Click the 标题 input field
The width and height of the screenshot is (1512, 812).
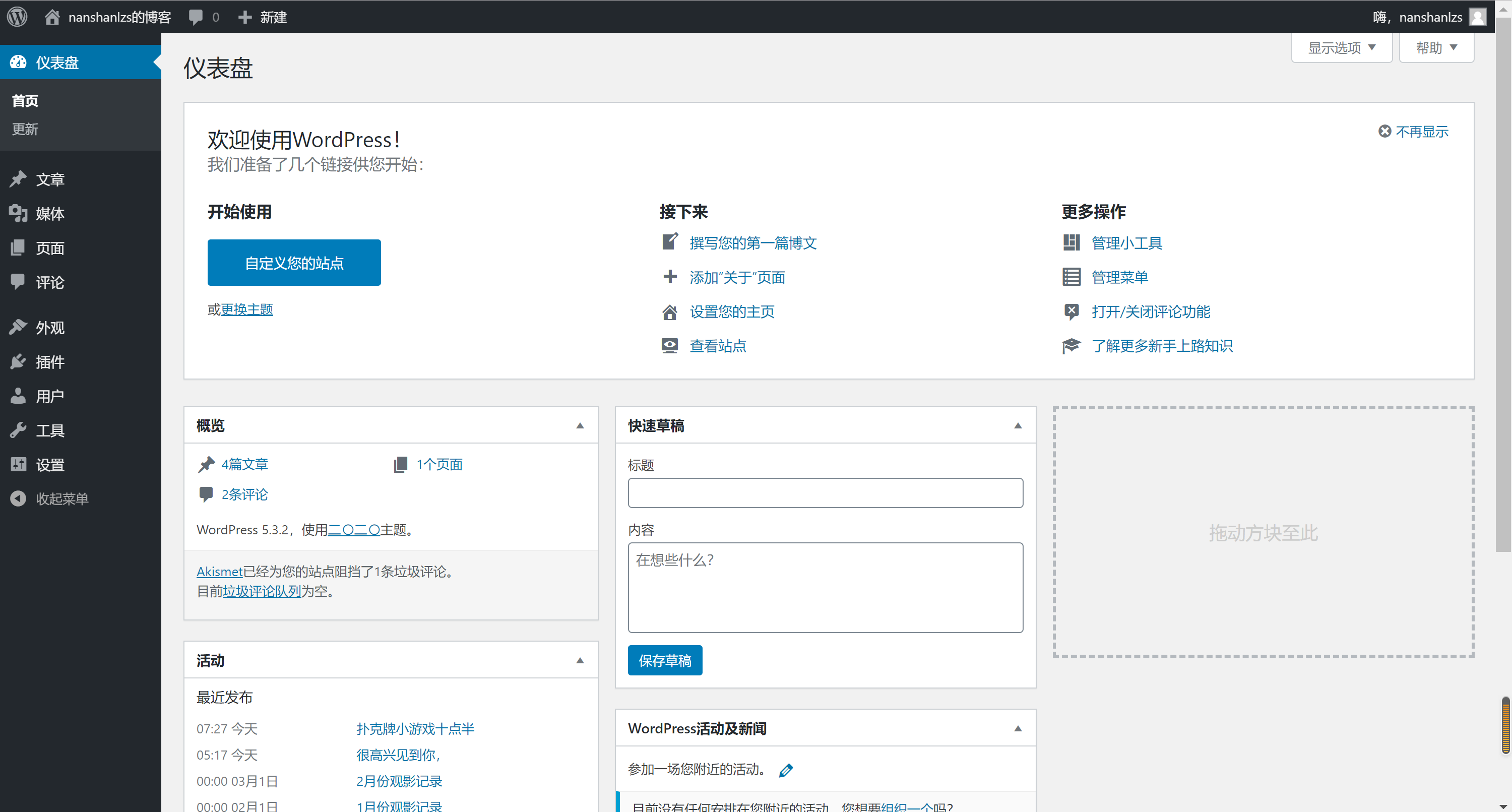pyautogui.click(x=825, y=492)
